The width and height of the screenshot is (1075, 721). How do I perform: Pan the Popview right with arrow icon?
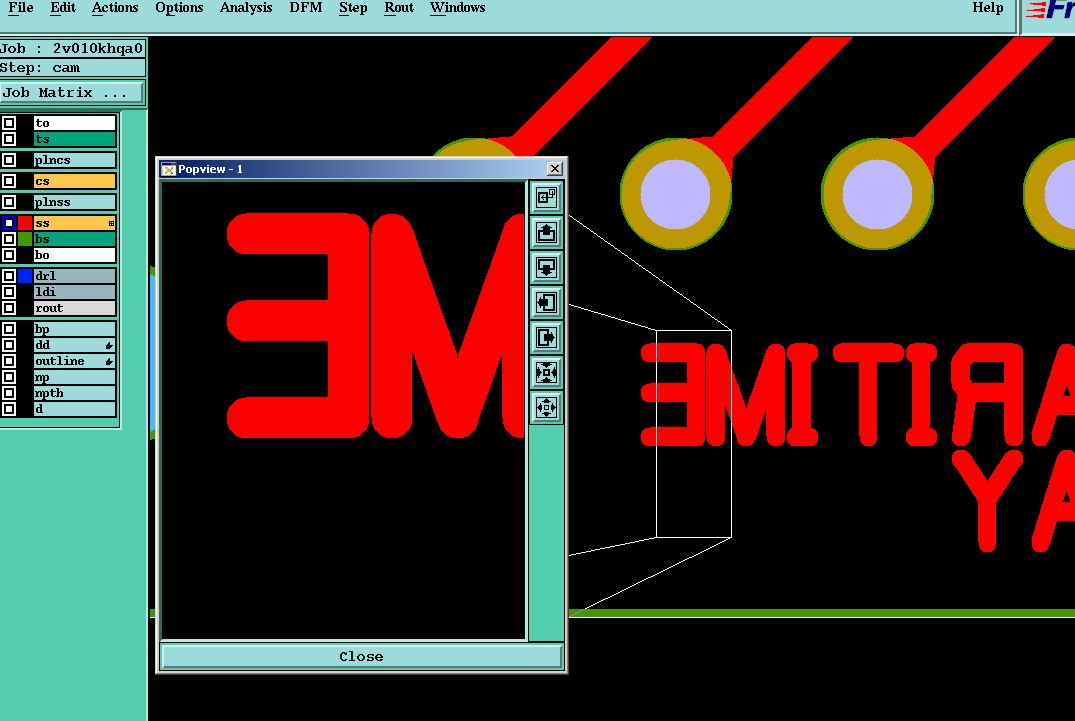pyautogui.click(x=546, y=337)
